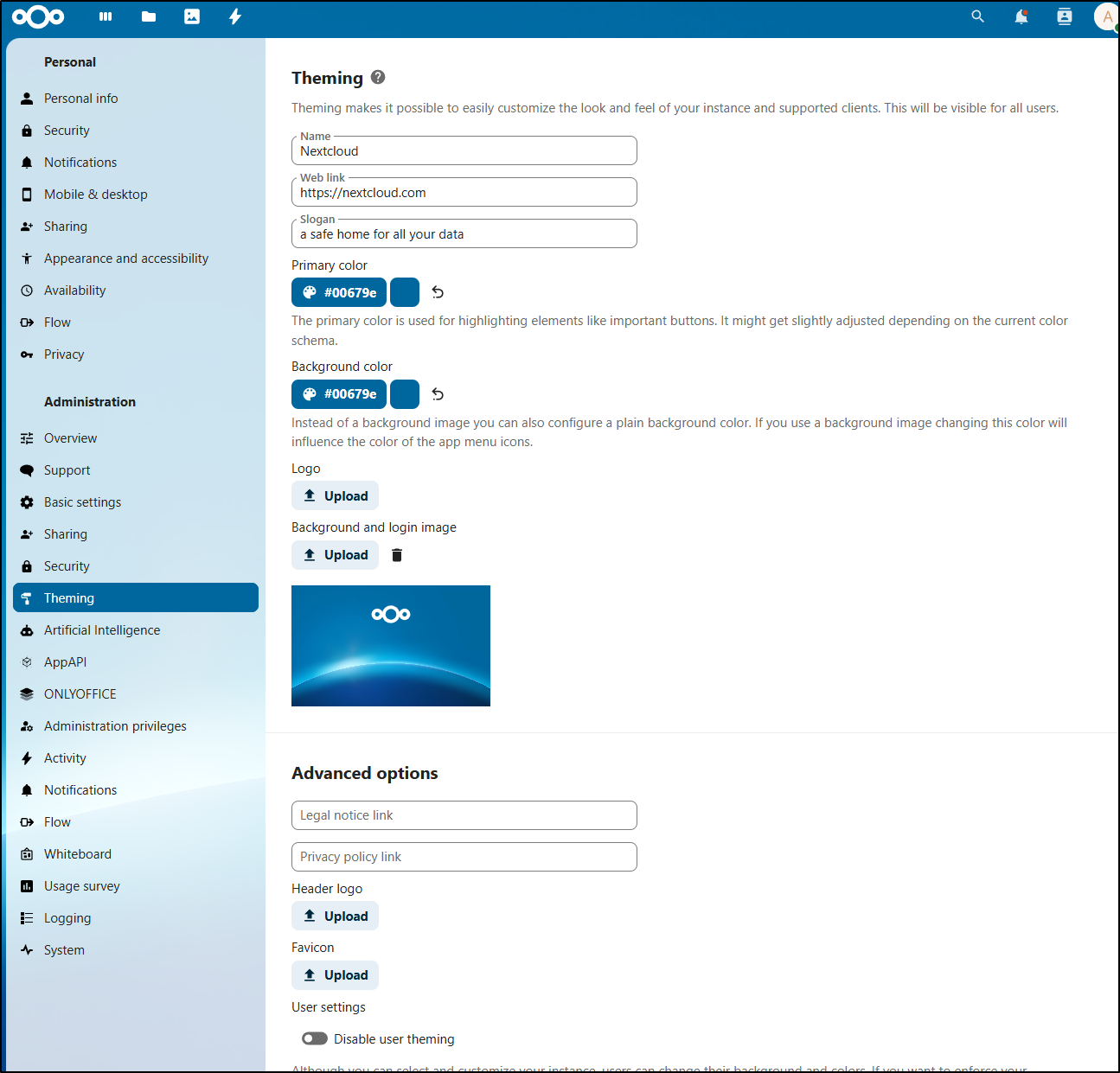Open background color picker #00679e button

tap(339, 394)
